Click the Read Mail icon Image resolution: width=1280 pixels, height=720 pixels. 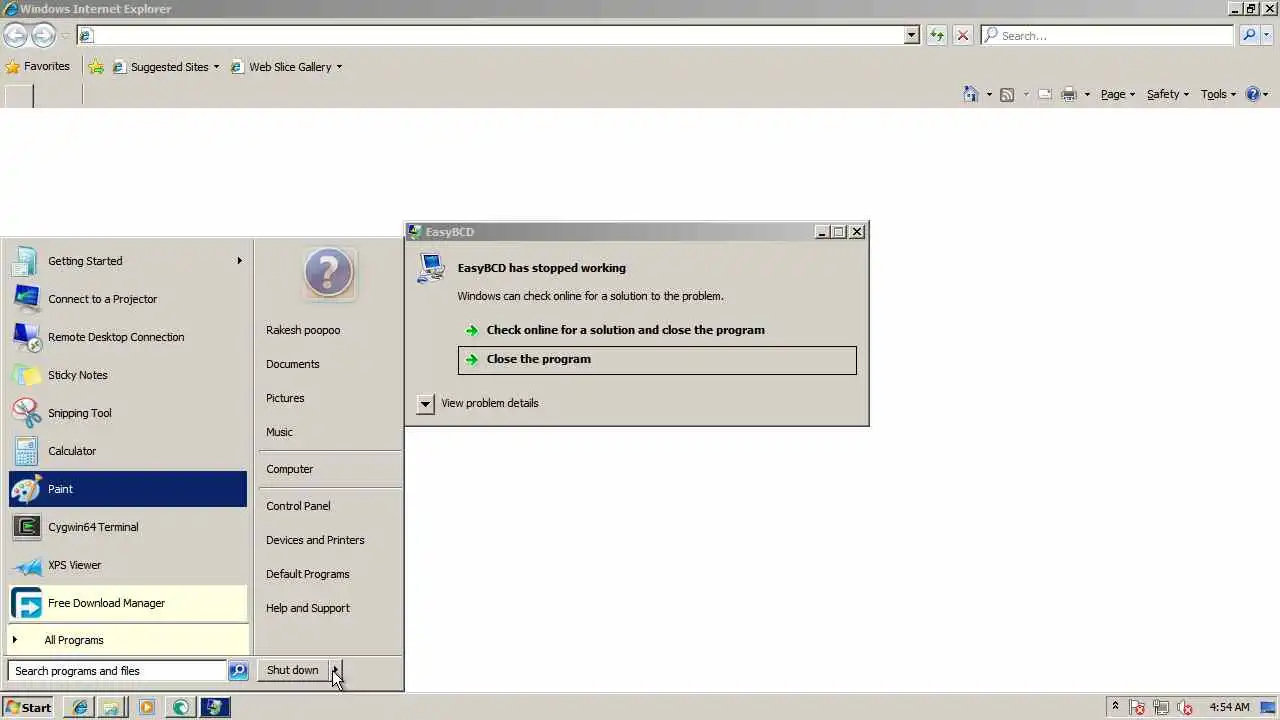1045,94
